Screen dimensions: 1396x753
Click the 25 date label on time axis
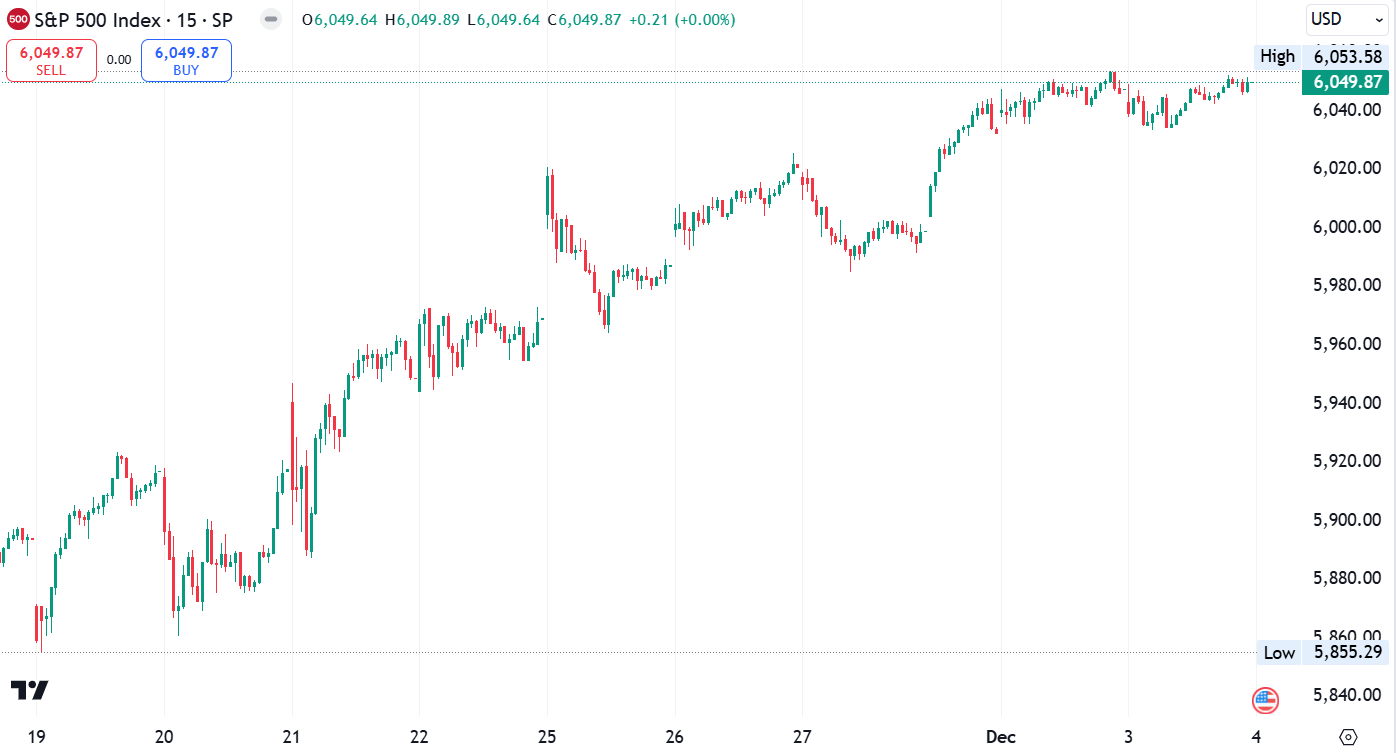(x=547, y=737)
